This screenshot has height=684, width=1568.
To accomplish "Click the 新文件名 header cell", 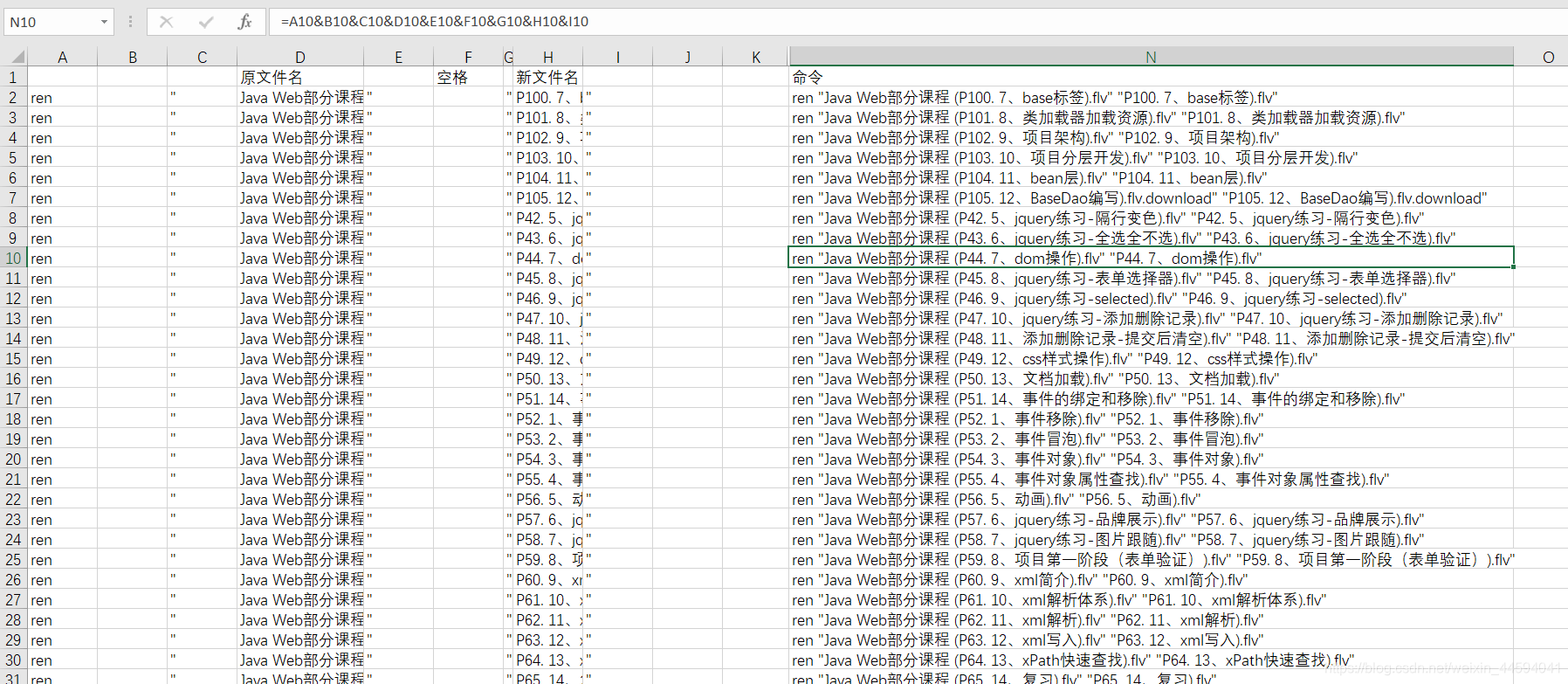I will [548, 78].
